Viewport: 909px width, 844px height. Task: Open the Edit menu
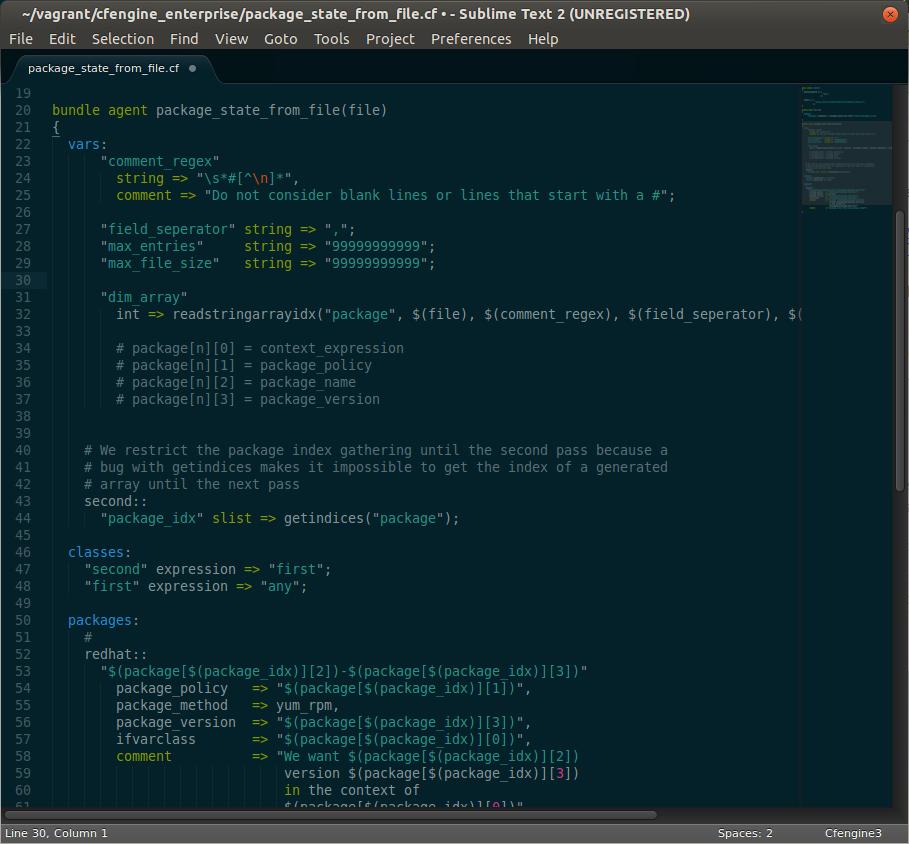[x=62, y=39]
